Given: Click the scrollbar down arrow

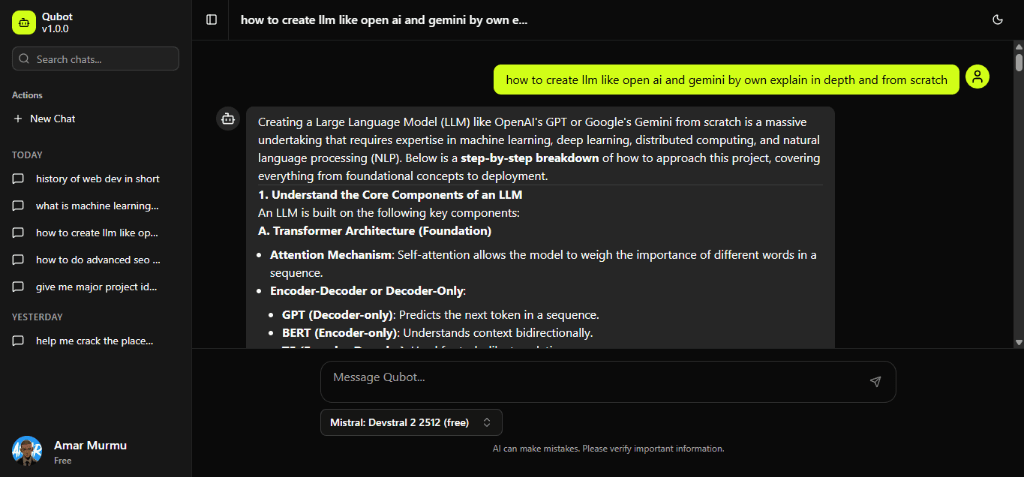Looking at the screenshot, I should point(1018,342).
